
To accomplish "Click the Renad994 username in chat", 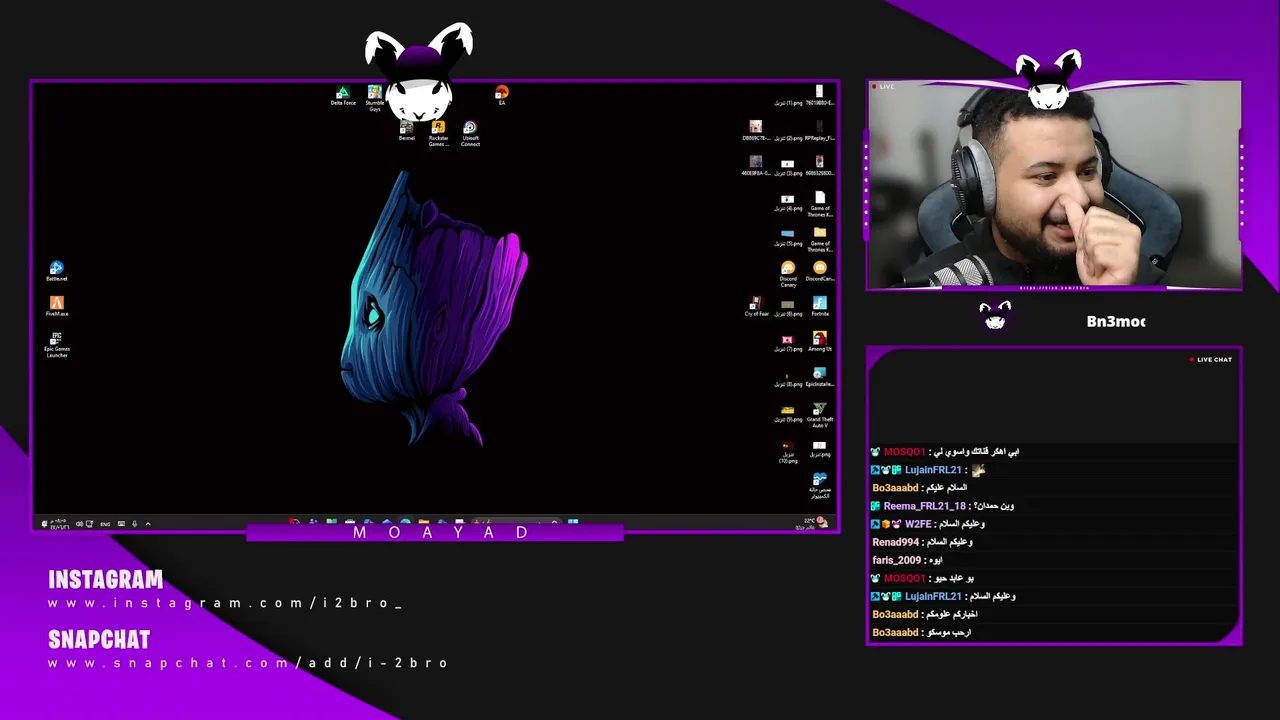I will pos(896,542).
